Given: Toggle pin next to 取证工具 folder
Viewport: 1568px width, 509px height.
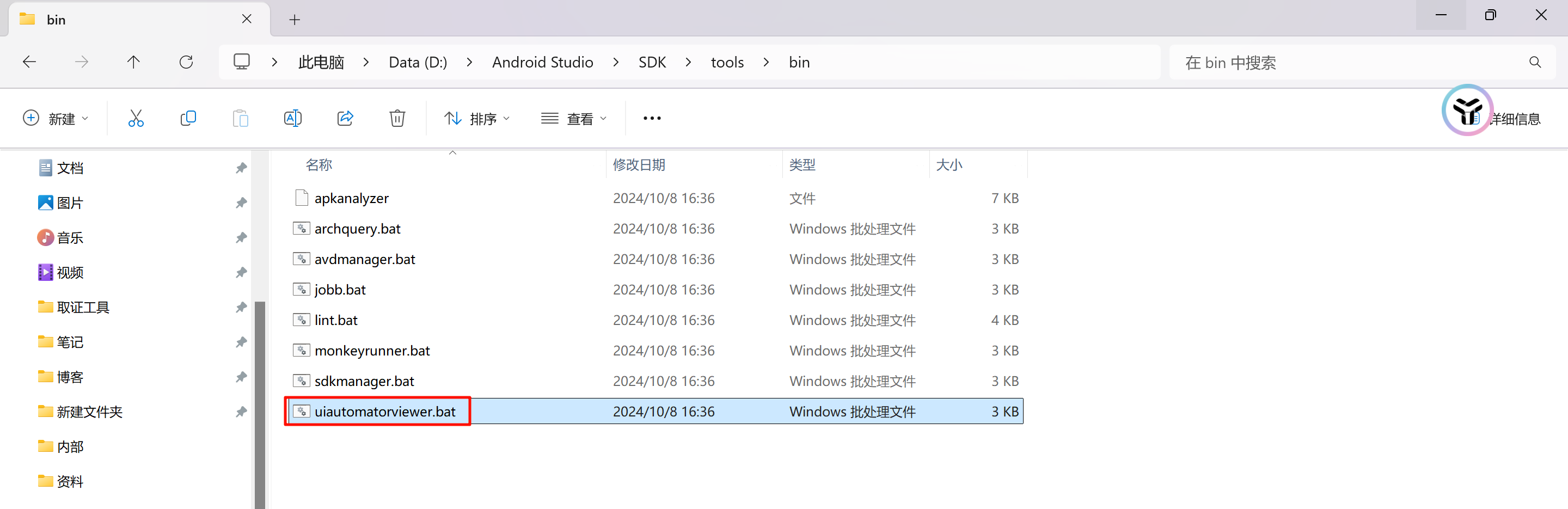Looking at the screenshot, I should pyautogui.click(x=241, y=307).
